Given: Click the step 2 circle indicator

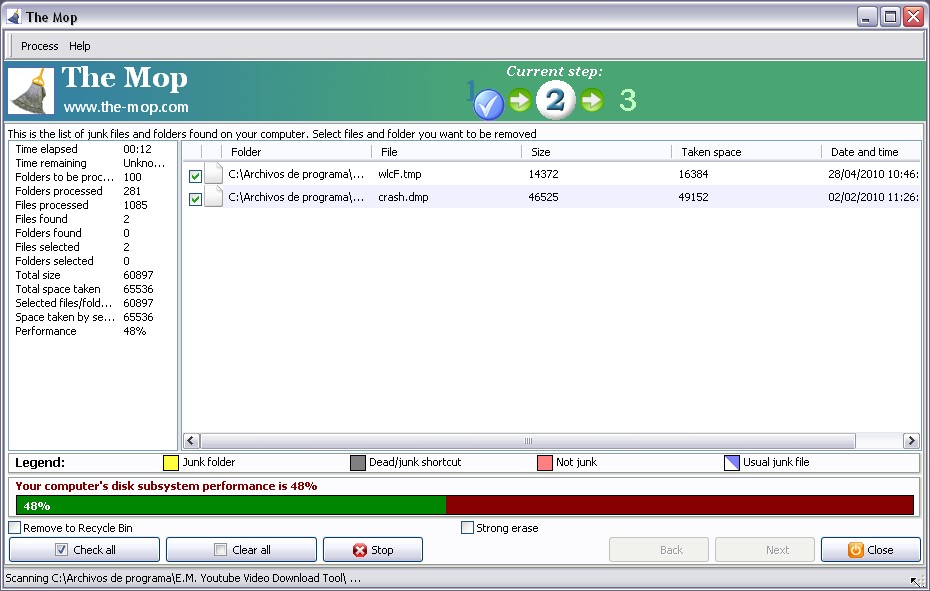Looking at the screenshot, I should [x=555, y=100].
